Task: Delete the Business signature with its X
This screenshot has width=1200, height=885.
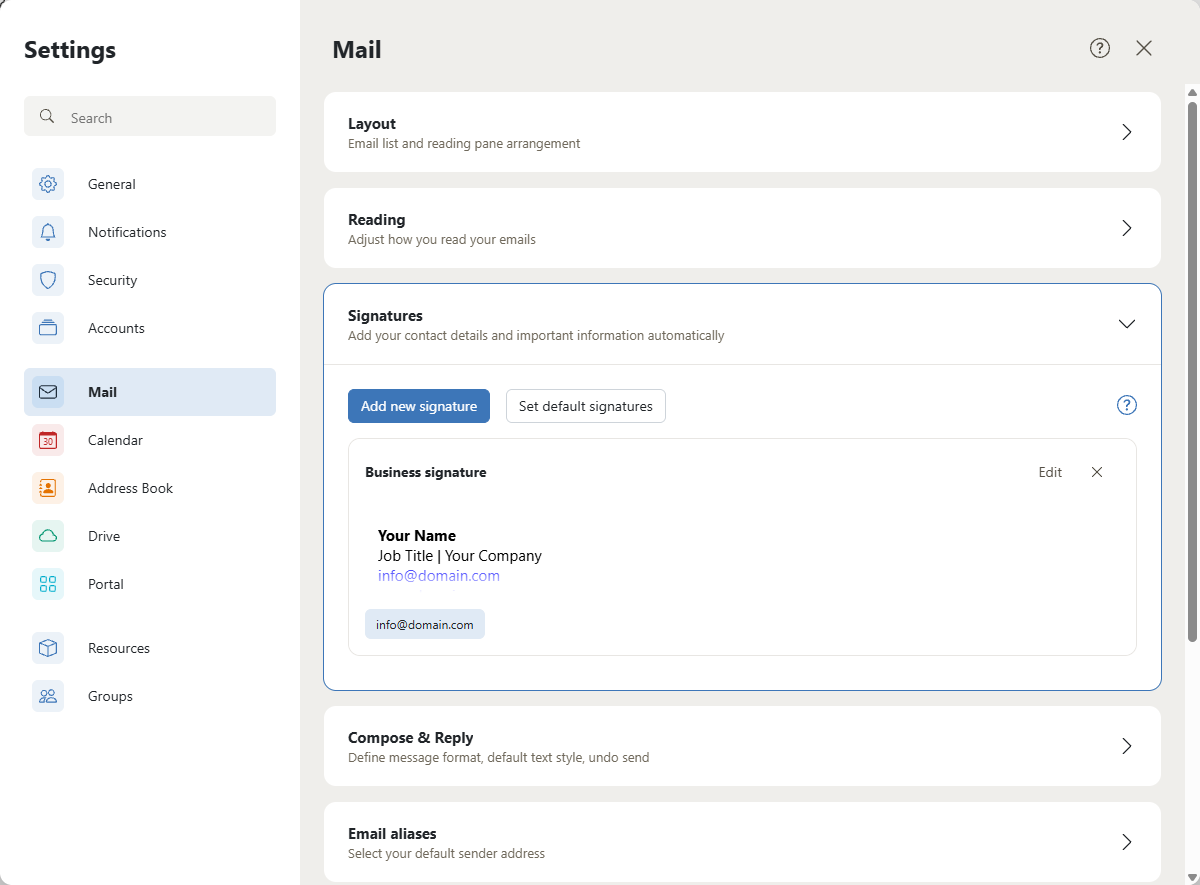Action: (x=1097, y=472)
